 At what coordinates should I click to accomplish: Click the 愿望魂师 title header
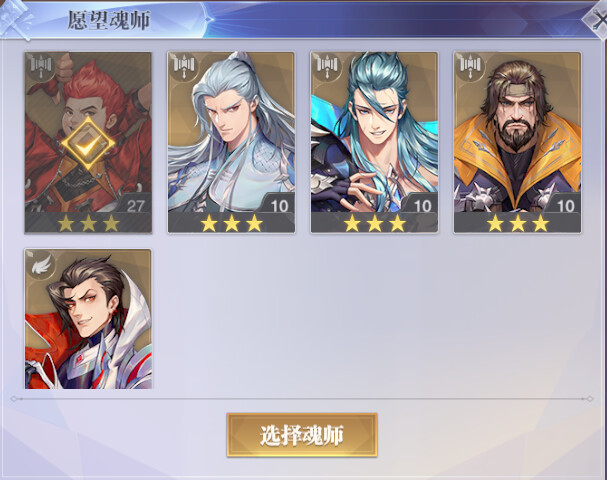coord(109,20)
